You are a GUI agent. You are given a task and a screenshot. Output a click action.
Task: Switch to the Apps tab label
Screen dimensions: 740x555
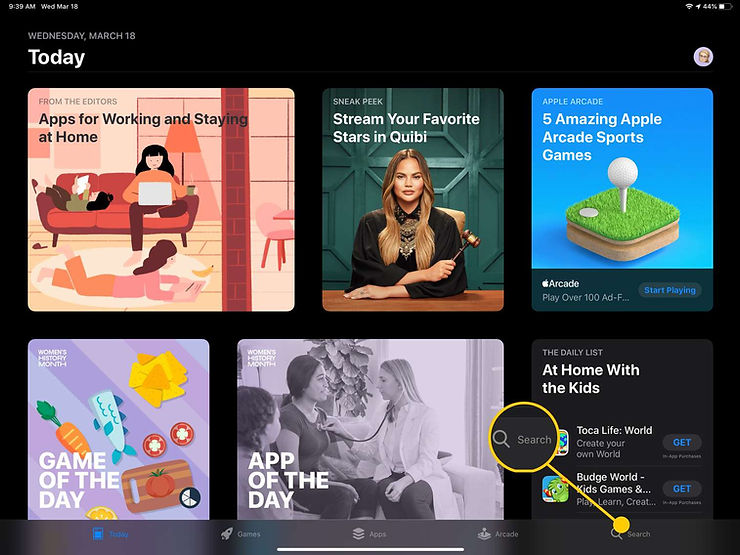coord(378,534)
